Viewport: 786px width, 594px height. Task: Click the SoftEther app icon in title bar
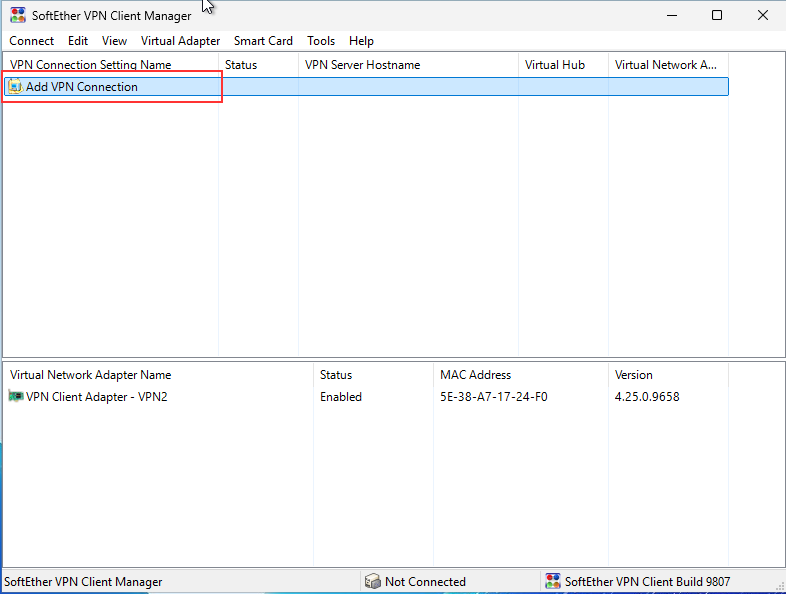pos(18,15)
